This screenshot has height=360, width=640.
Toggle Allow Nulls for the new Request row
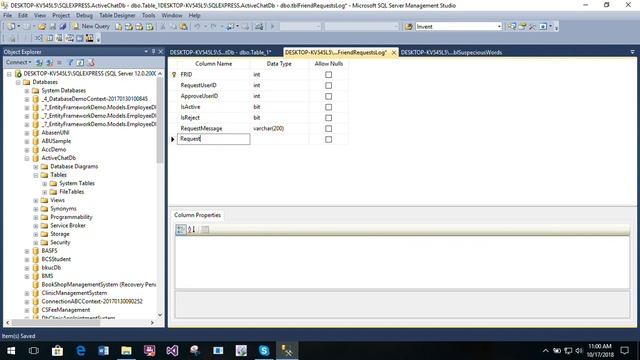(x=329, y=139)
